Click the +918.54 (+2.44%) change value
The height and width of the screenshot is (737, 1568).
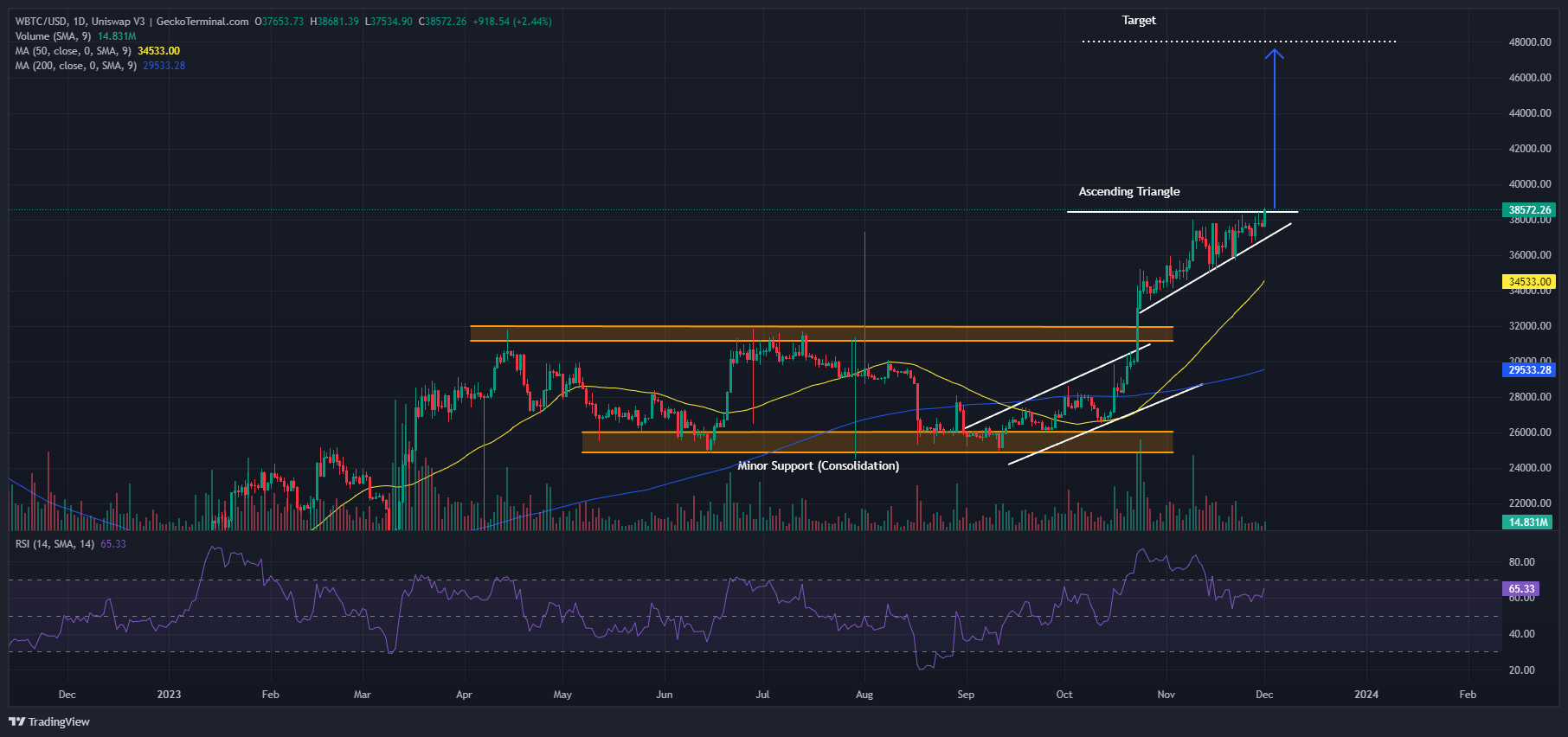click(x=512, y=22)
